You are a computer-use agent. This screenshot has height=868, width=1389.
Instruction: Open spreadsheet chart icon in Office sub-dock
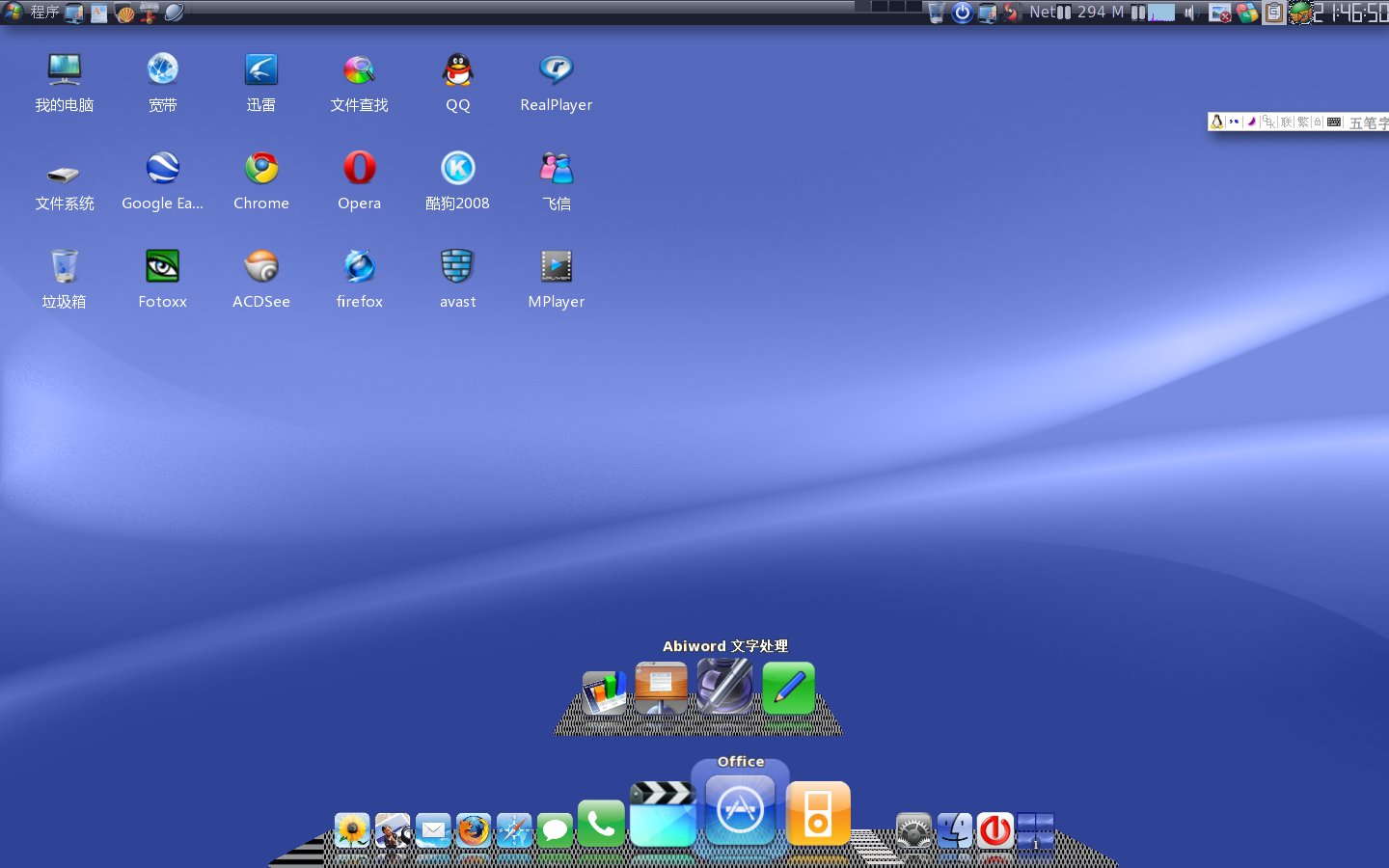pyautogui.click(x=605, y=692)
